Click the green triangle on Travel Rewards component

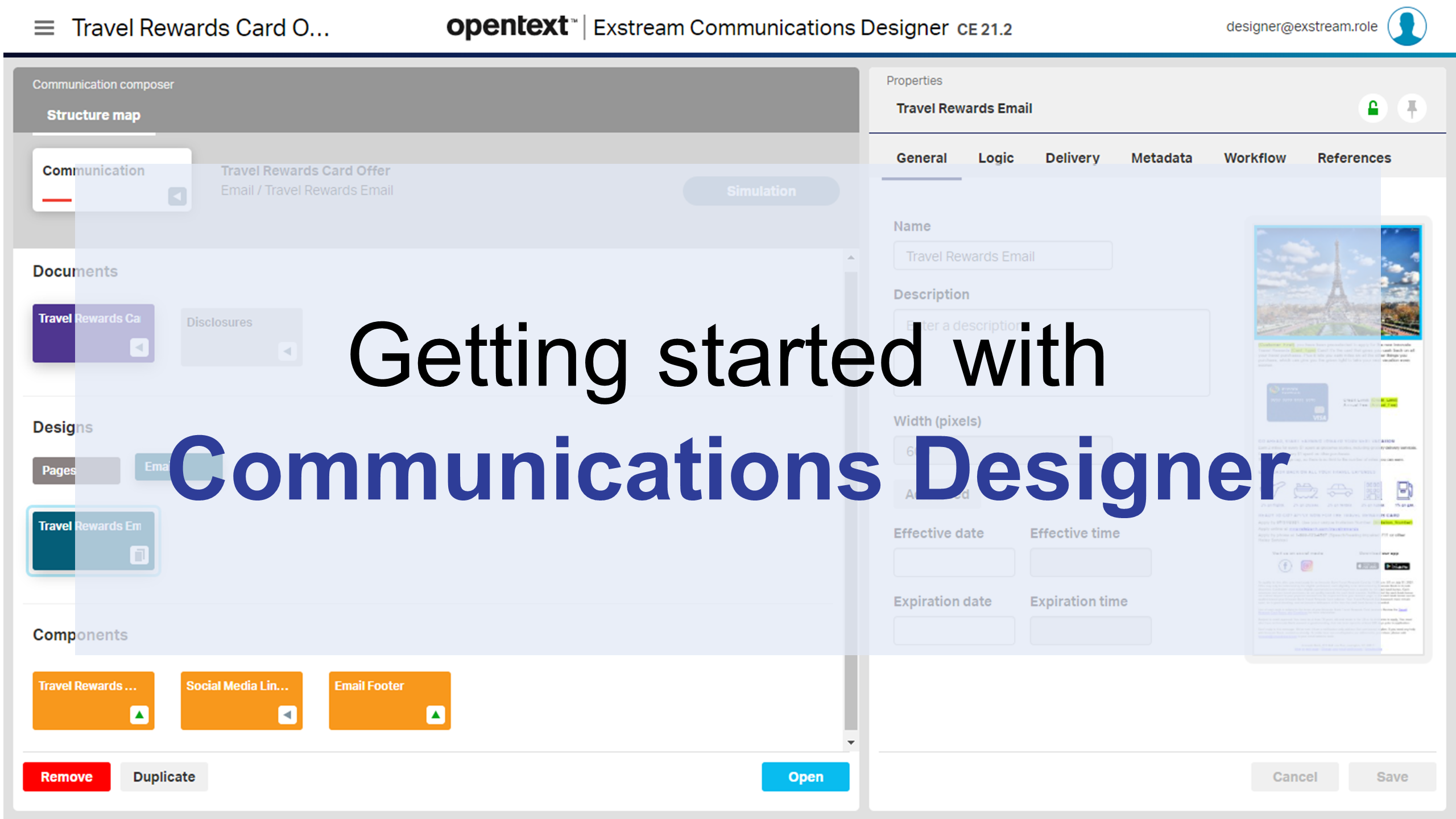coord(139,714)
